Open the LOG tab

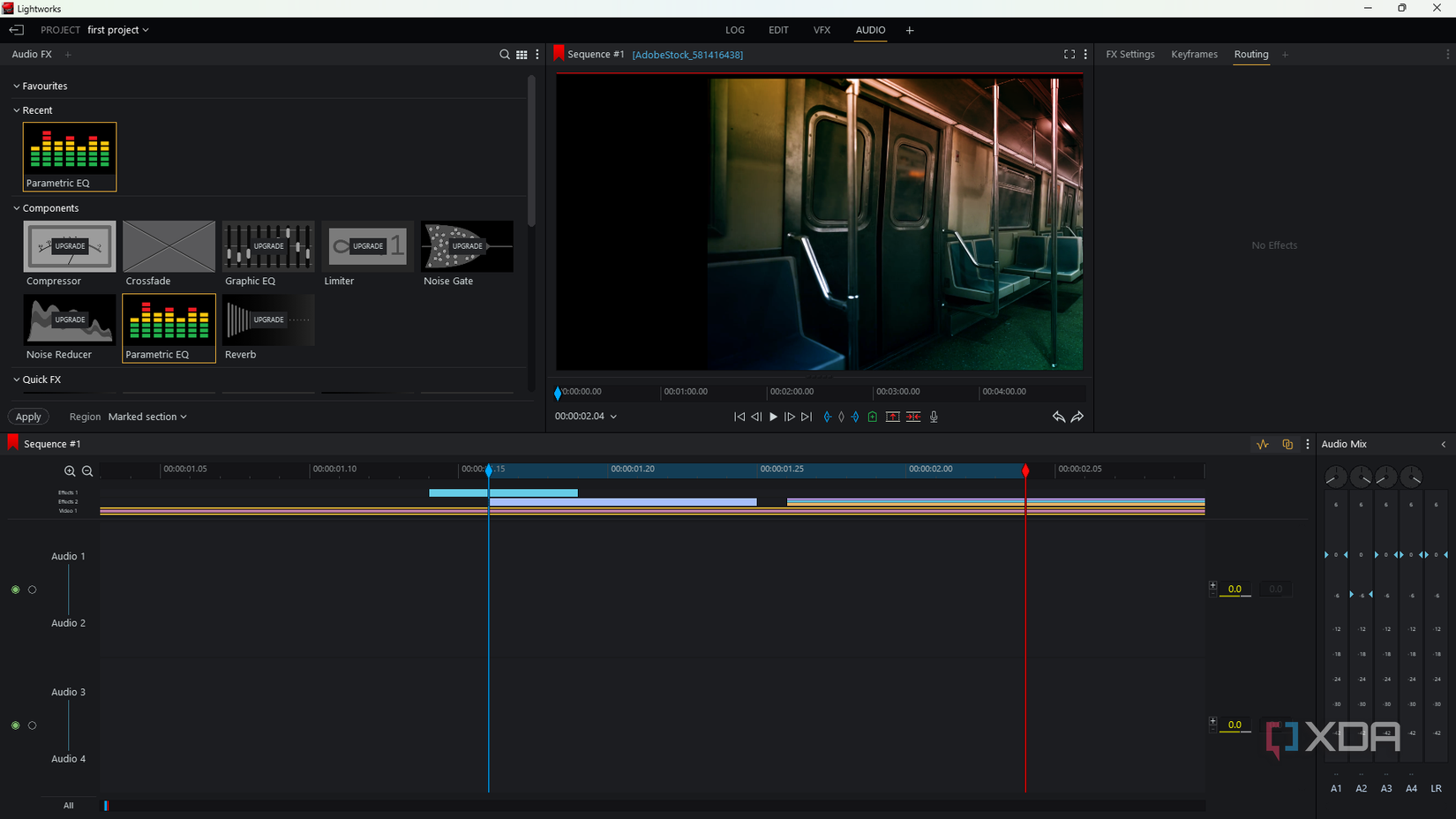(735, 30)
